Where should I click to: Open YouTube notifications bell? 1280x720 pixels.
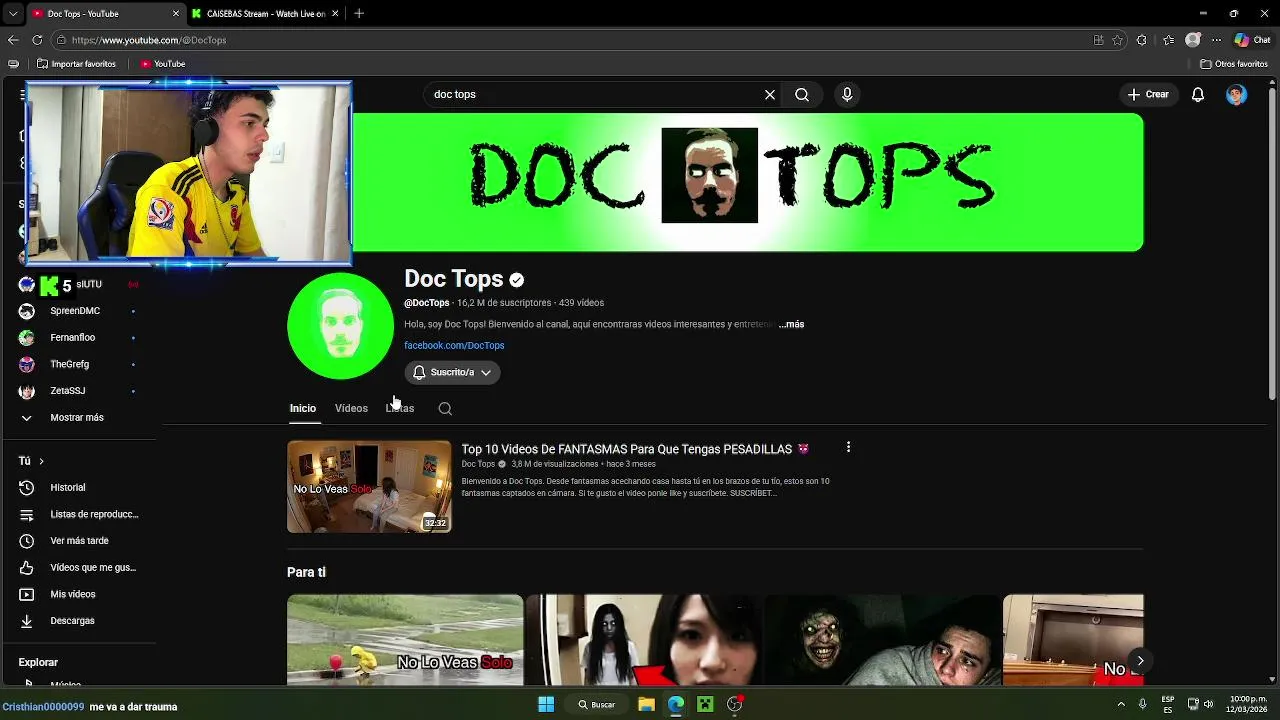(x=1198, y=94)
